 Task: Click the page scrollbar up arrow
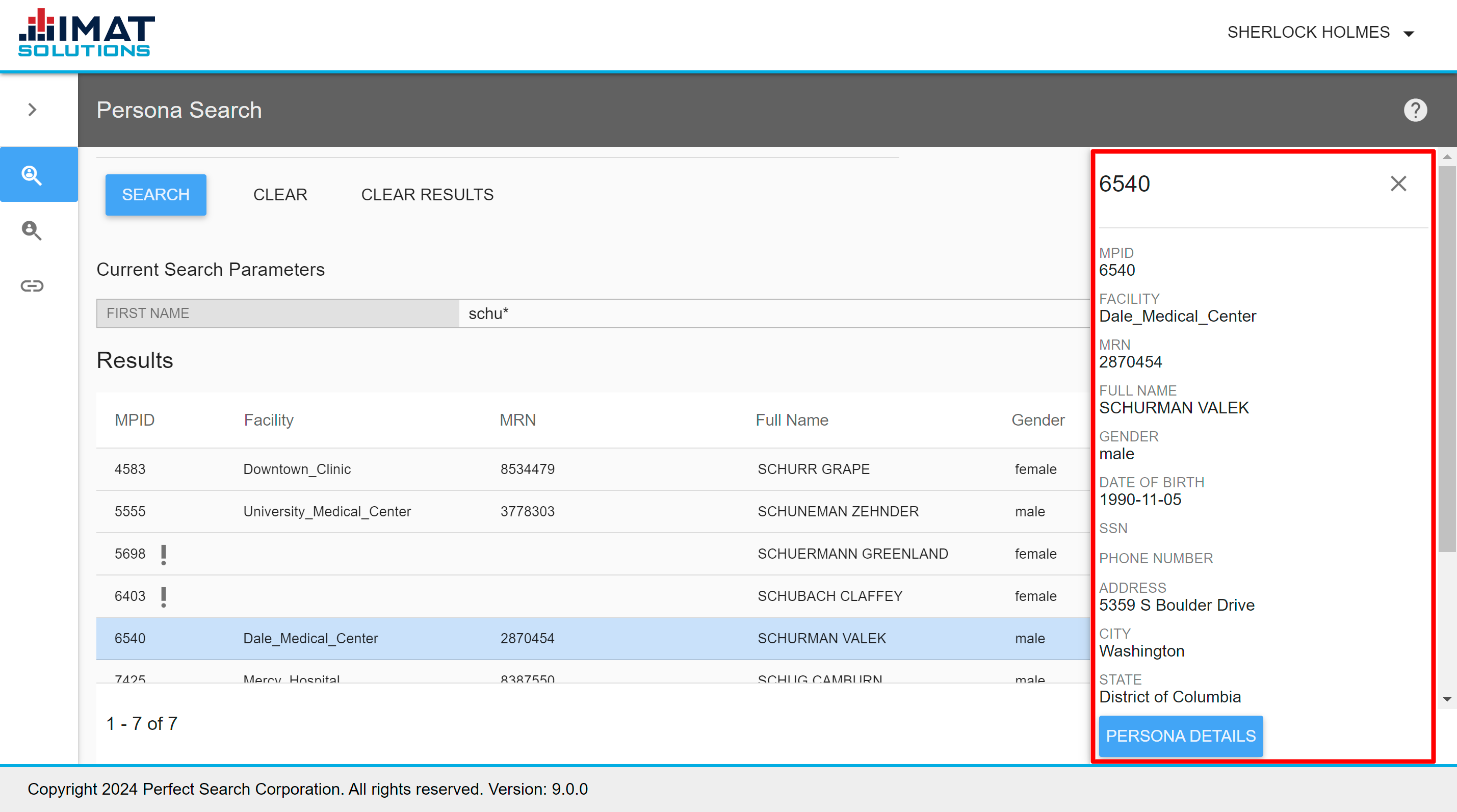click(x=1447, y=156)
